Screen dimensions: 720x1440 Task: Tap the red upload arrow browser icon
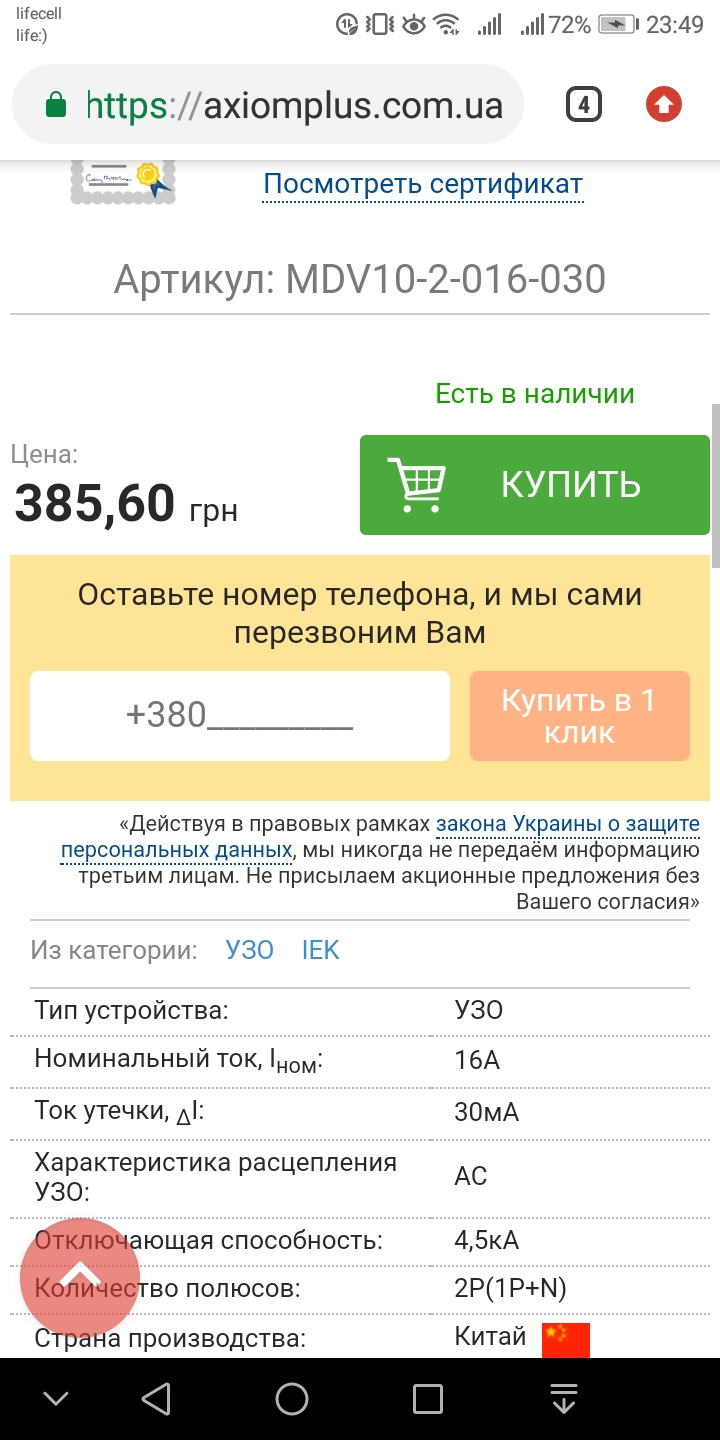tap(663, 104)
